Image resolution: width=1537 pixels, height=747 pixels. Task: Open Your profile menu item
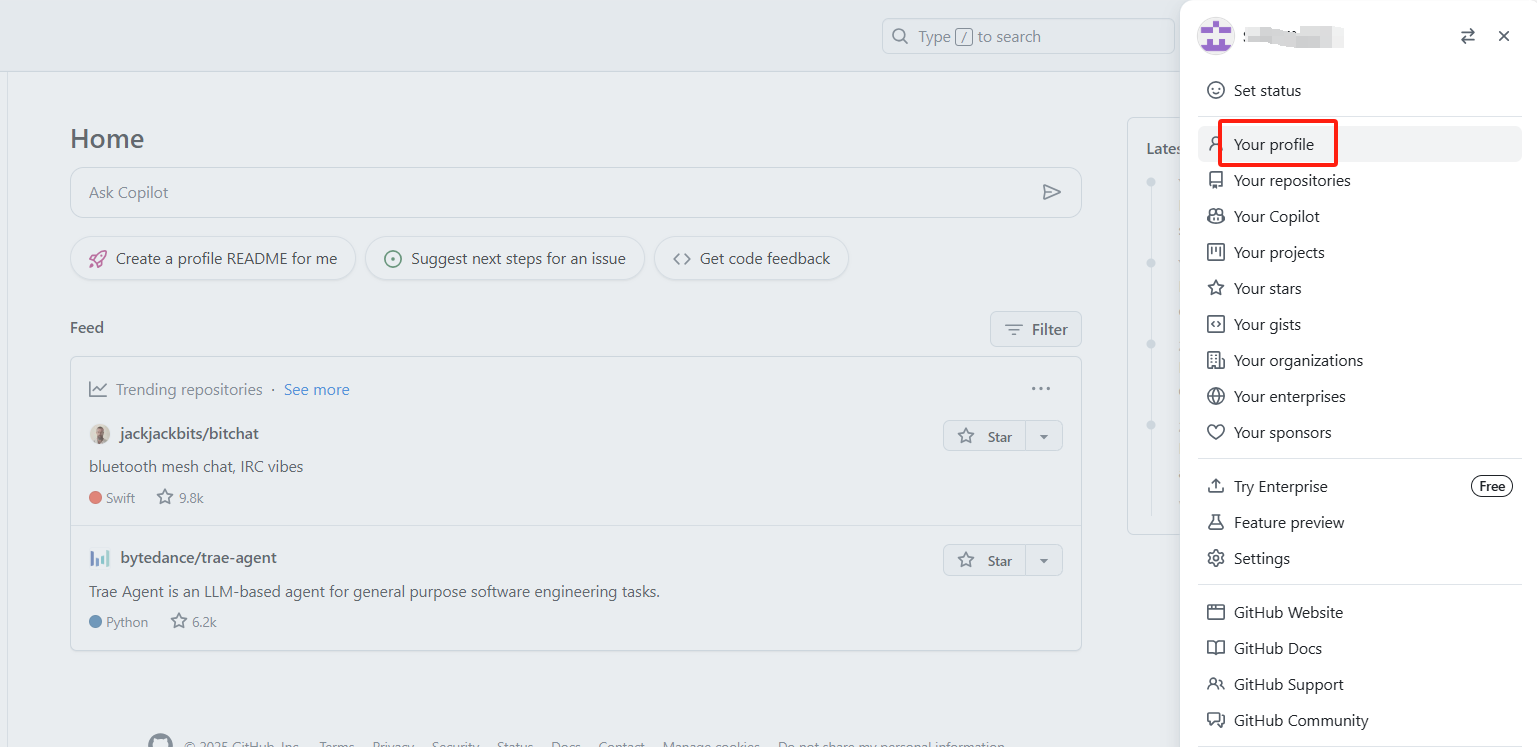(1360, 144)
